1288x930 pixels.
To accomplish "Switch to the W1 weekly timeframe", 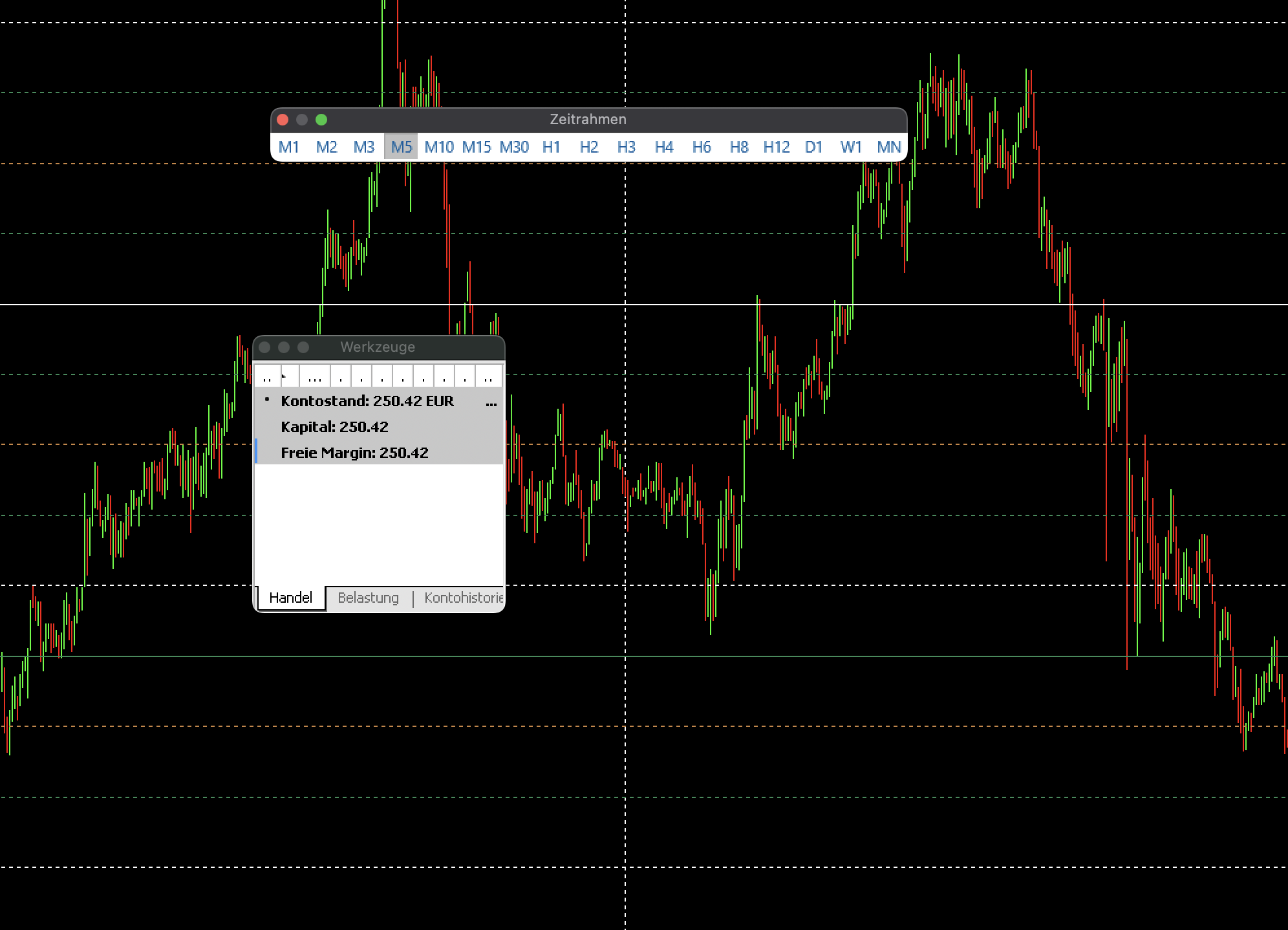I will [x=852, y=147].
